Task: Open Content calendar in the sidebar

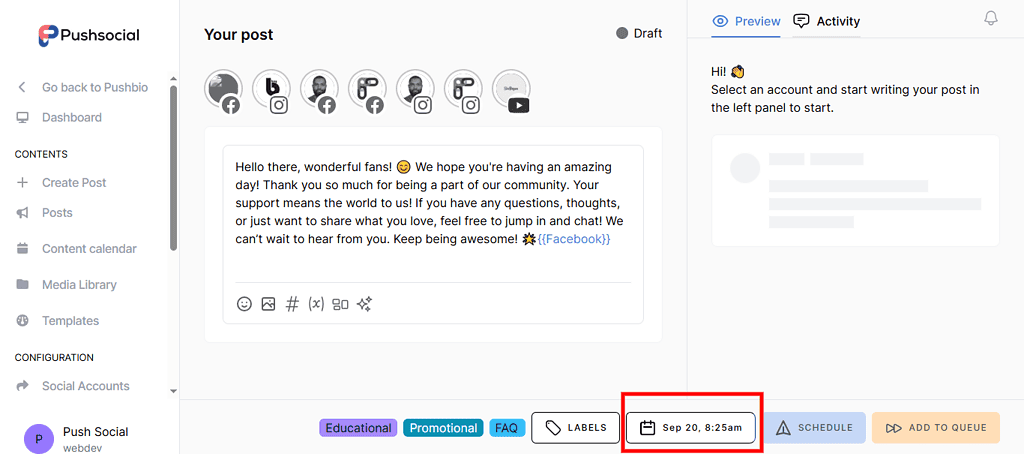Action: tap(89, 249)
